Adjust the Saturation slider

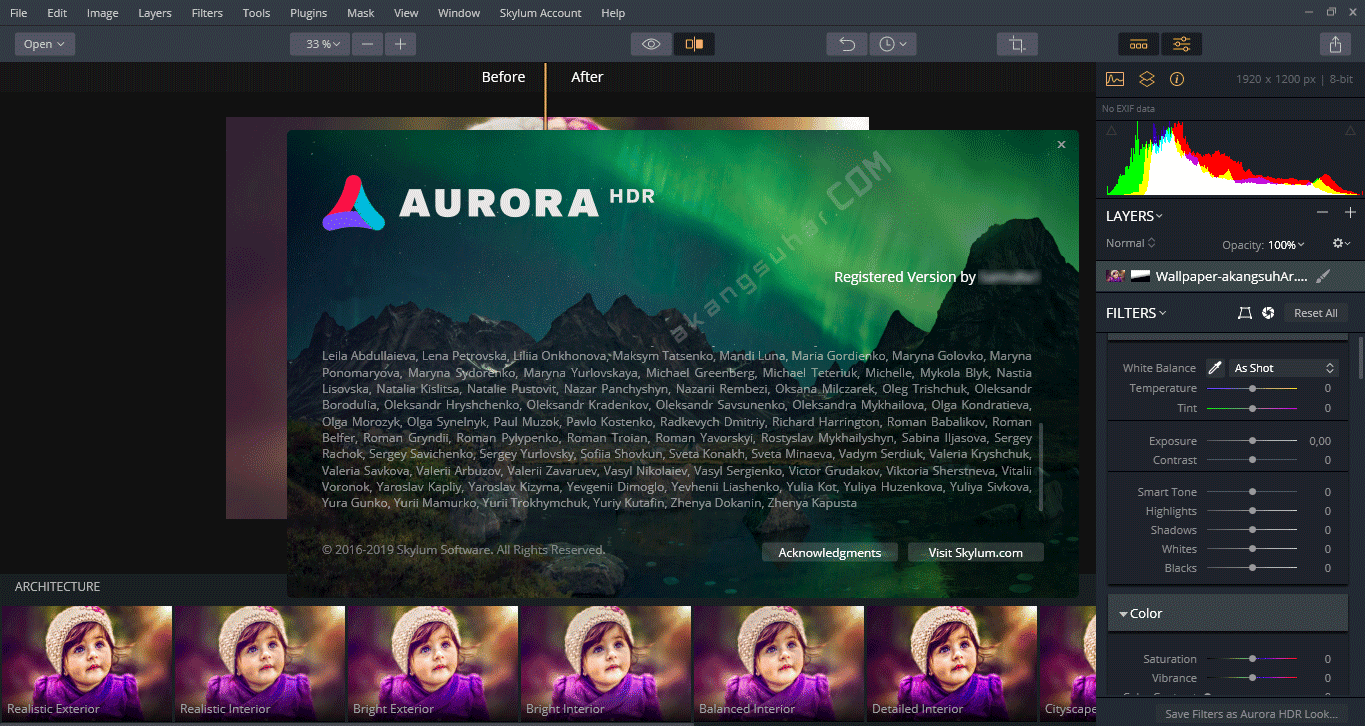tap(1252, 659)
